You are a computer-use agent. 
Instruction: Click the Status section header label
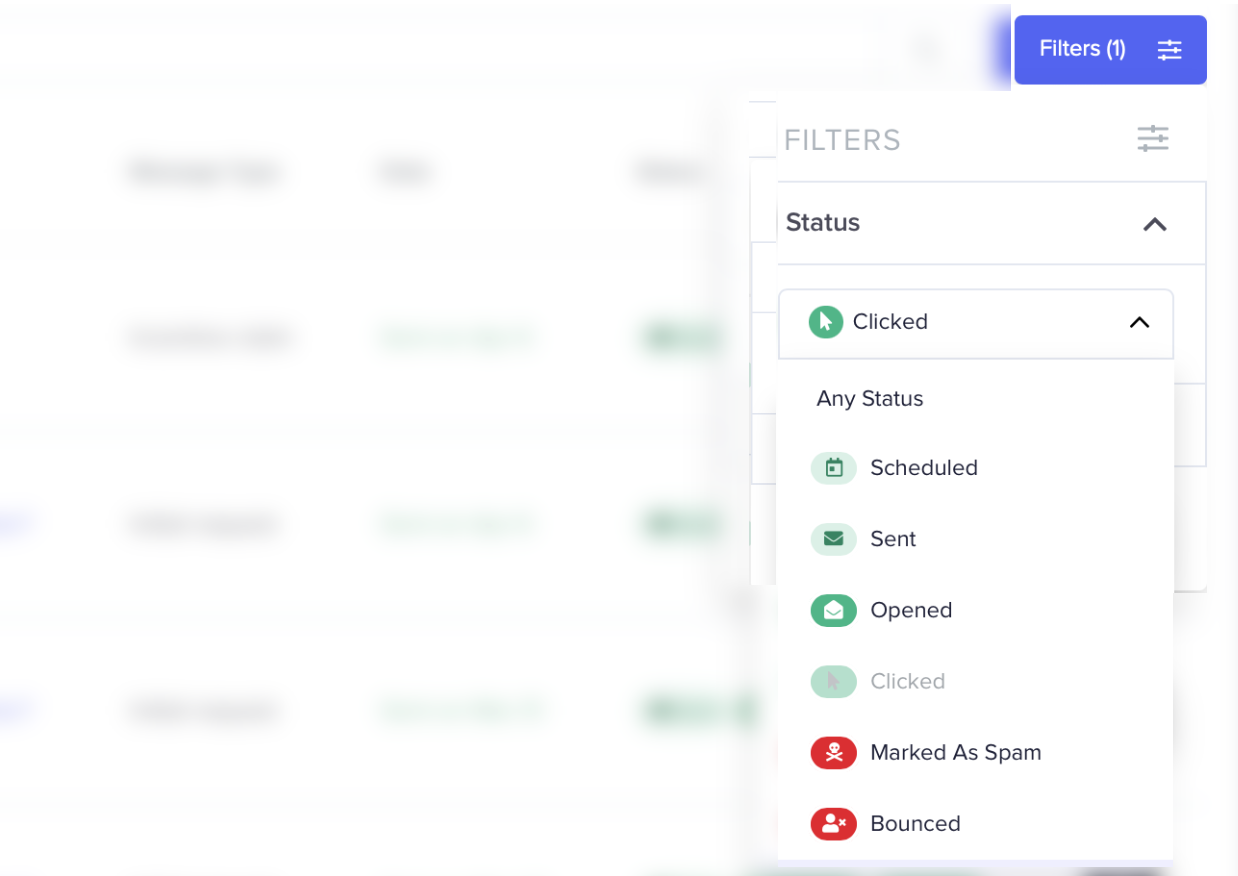(823, 222)
